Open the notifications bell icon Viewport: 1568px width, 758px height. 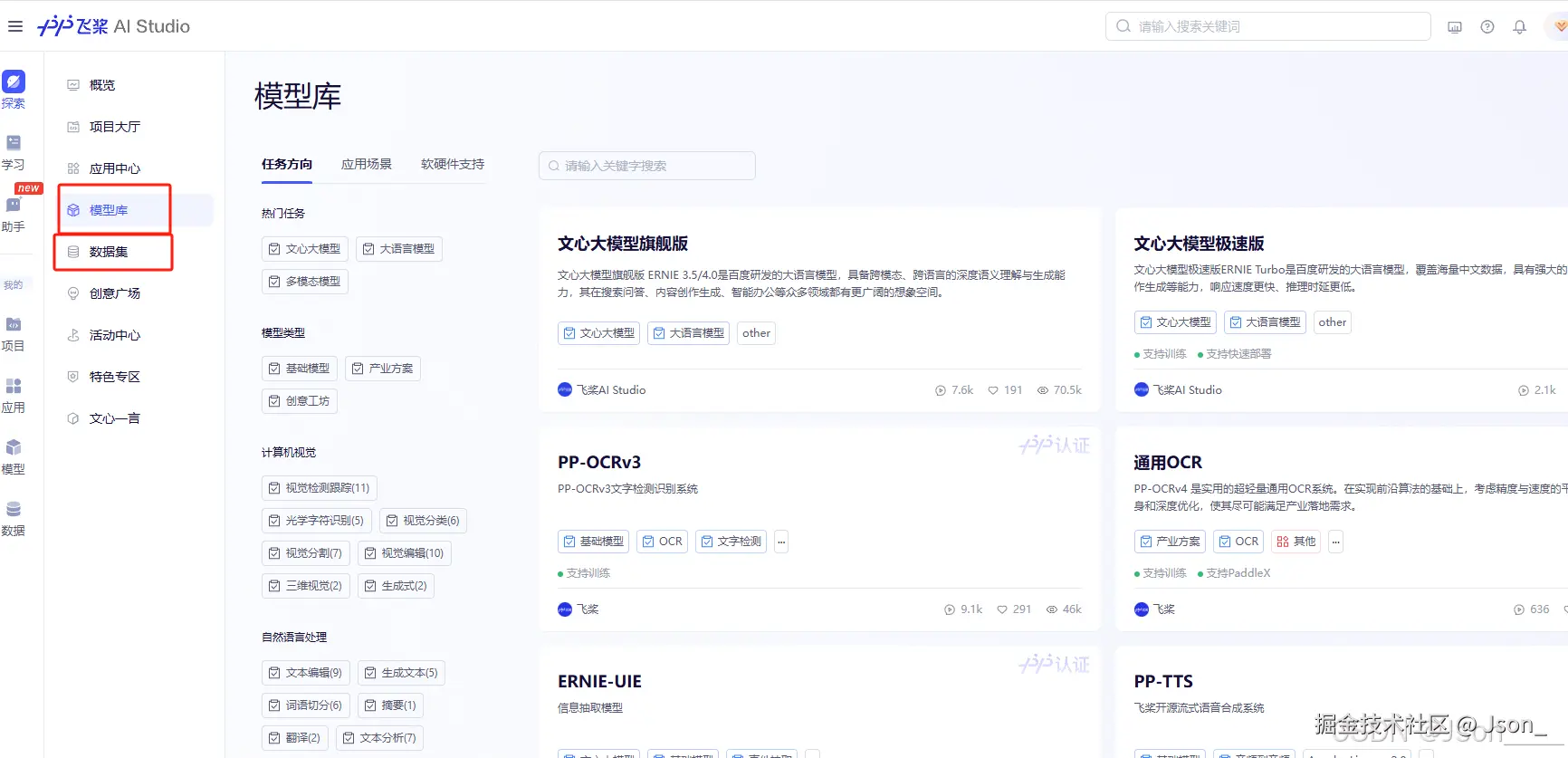[x=1520, y=27]
